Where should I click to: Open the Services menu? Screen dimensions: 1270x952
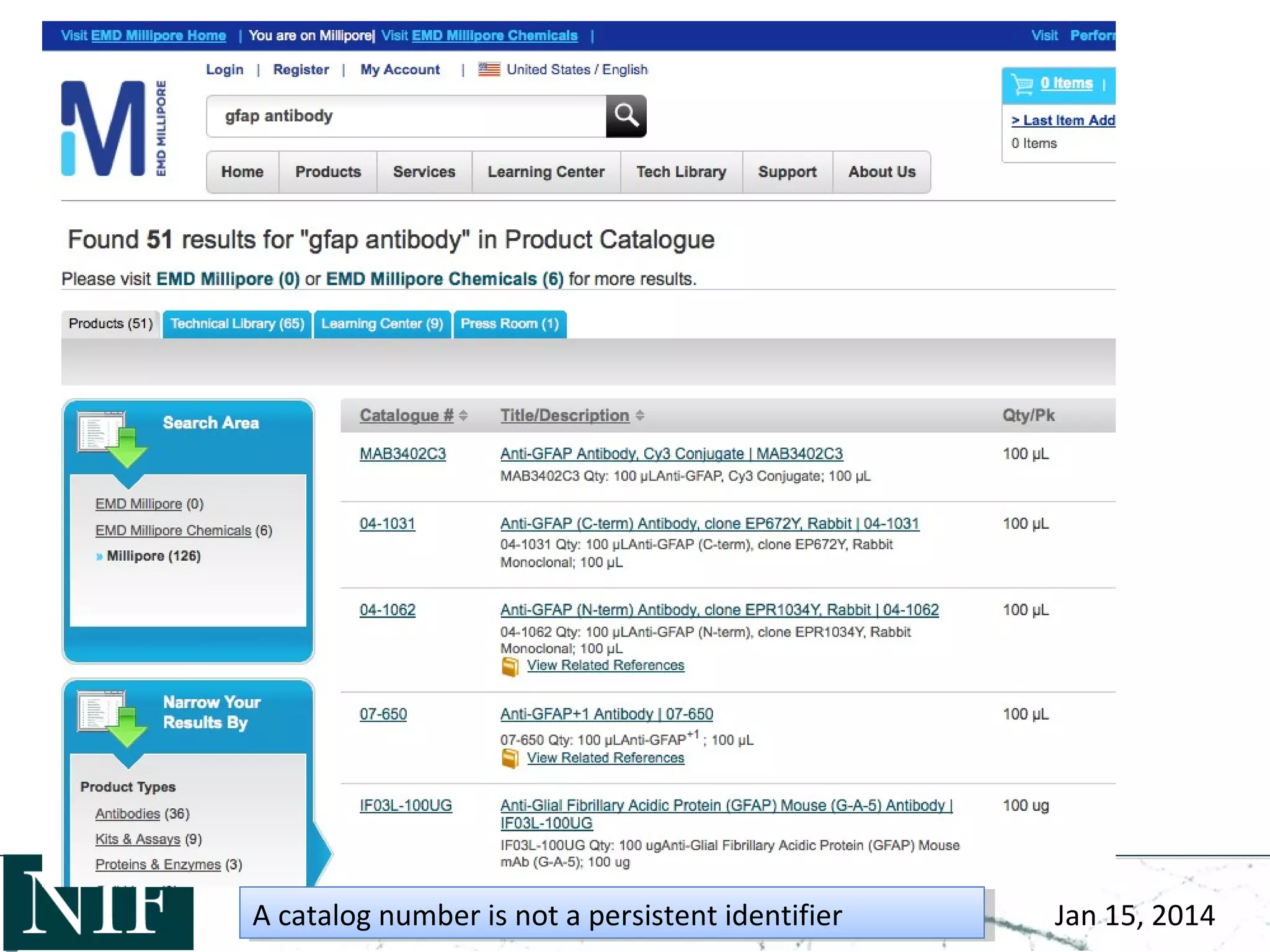click(424, 172)
